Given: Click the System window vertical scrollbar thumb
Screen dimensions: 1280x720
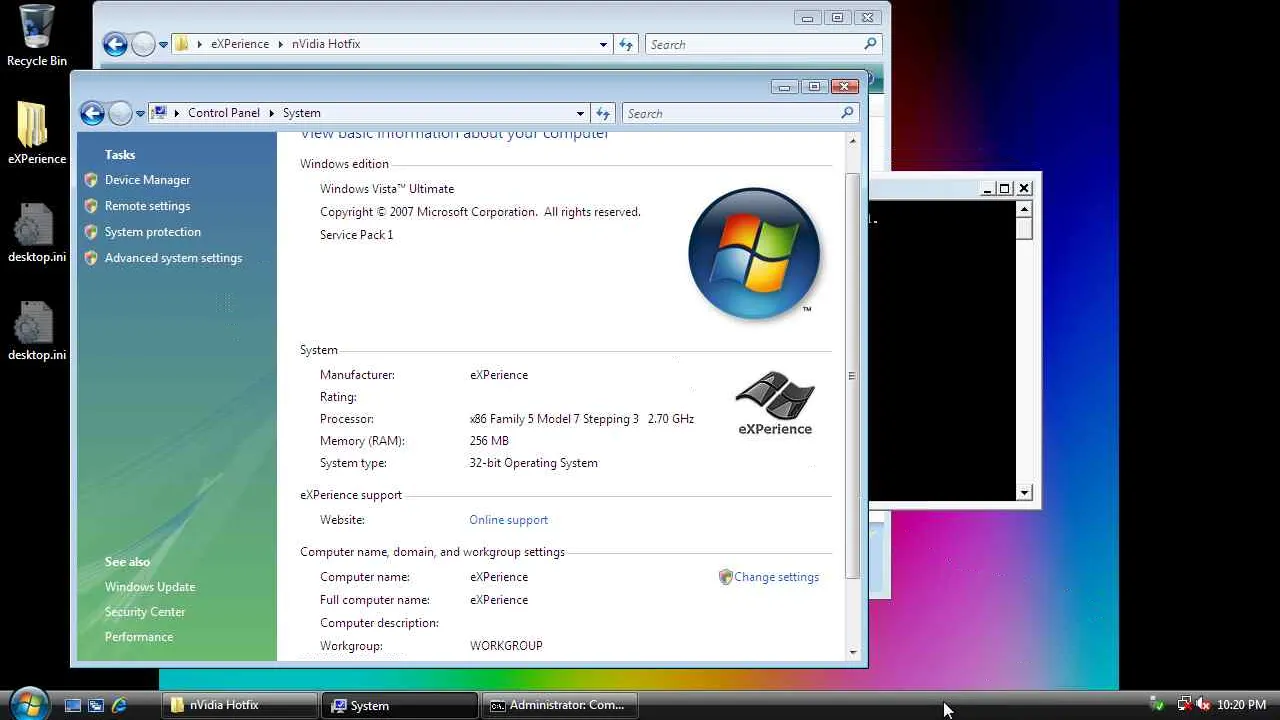Looking at the screenshot, I should coord(853,375).
